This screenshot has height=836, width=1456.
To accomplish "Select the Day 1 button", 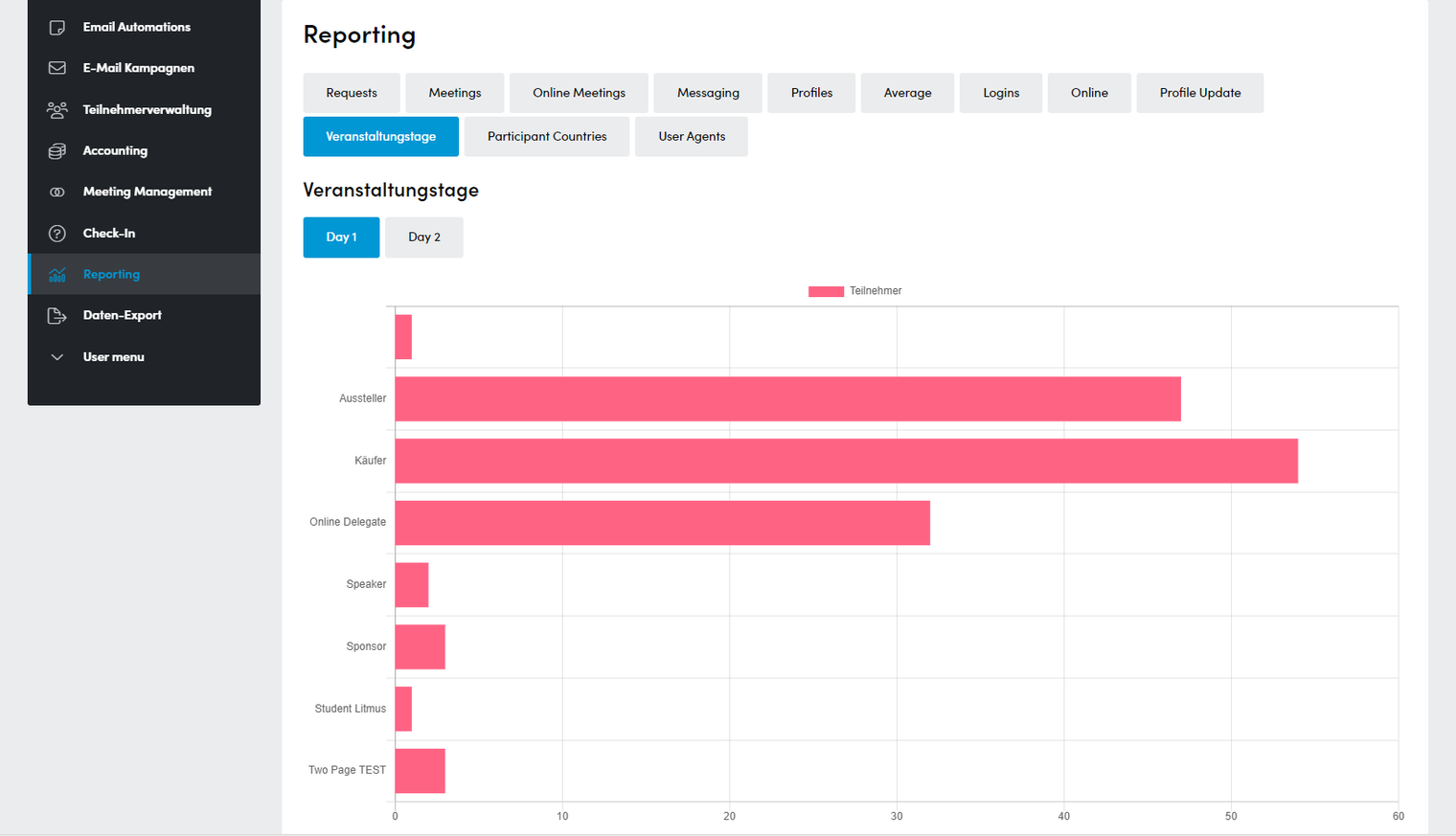I will 341,237.
